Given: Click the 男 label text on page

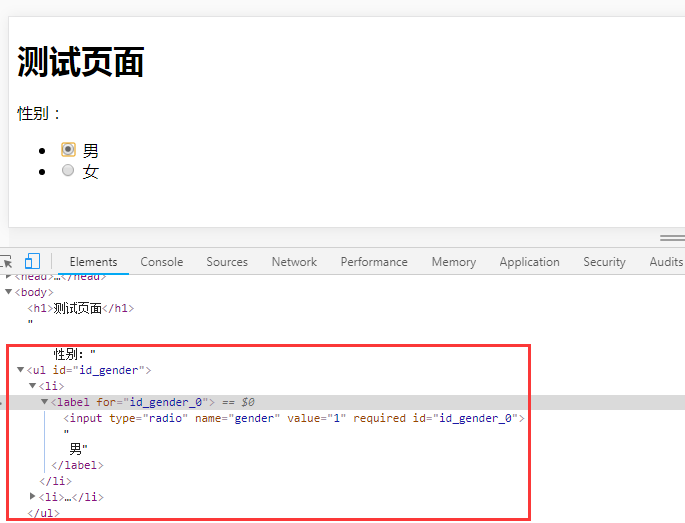Looking at the screenshot, I should point(90,151).
